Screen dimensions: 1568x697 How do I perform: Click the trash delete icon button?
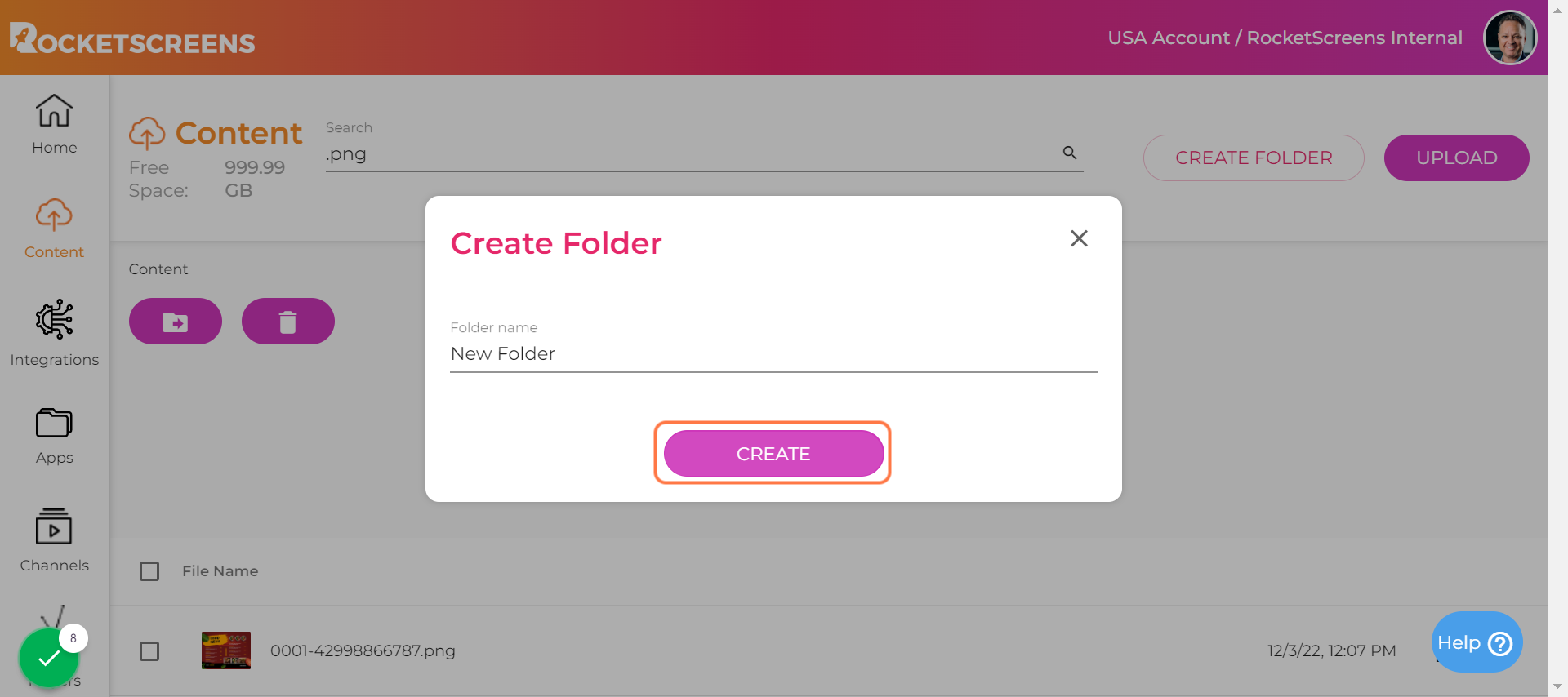(x=288, y=322)
